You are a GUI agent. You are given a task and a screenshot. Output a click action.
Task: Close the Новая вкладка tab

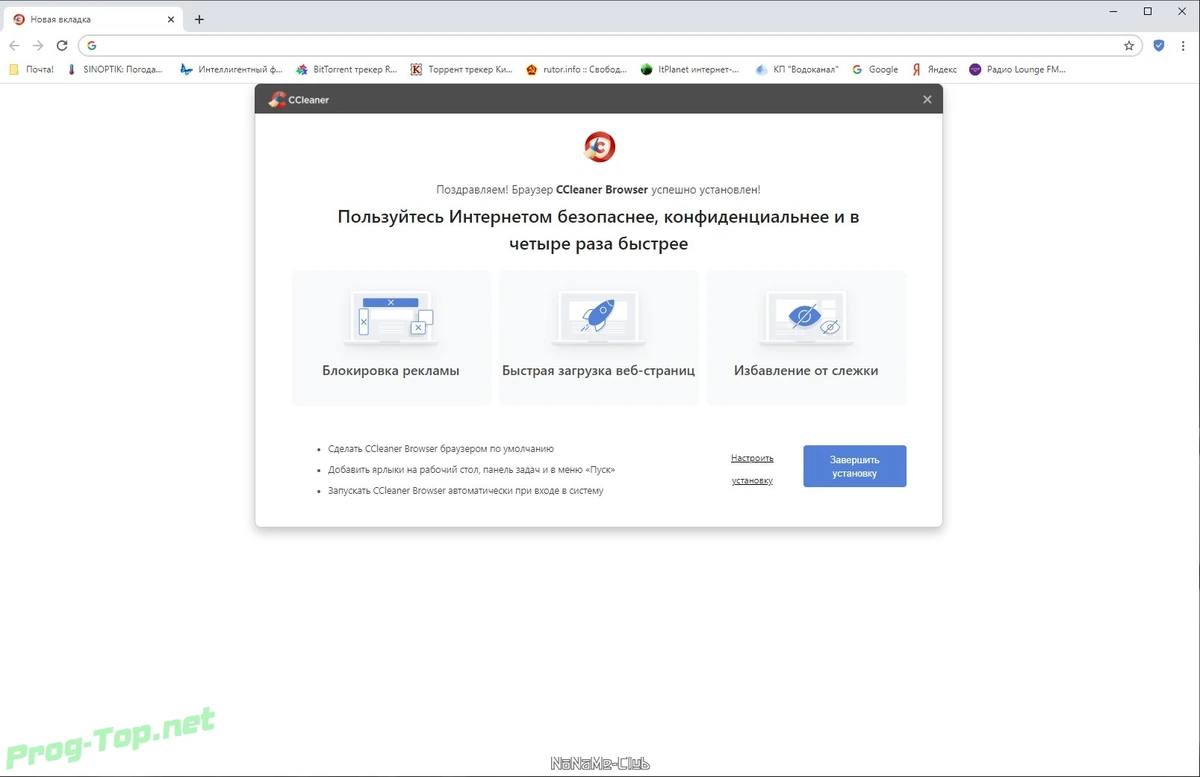click(x=171, y=19)
